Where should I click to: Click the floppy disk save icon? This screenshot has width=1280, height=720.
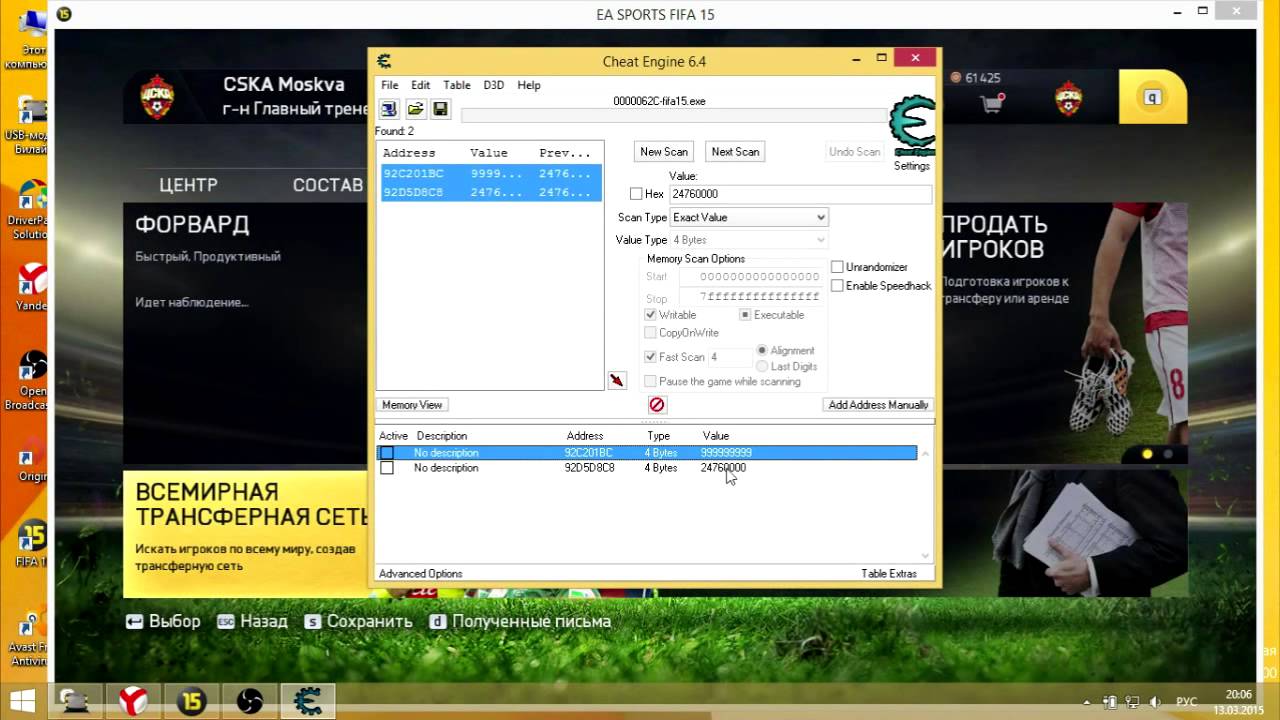click(x=440, y=109)
